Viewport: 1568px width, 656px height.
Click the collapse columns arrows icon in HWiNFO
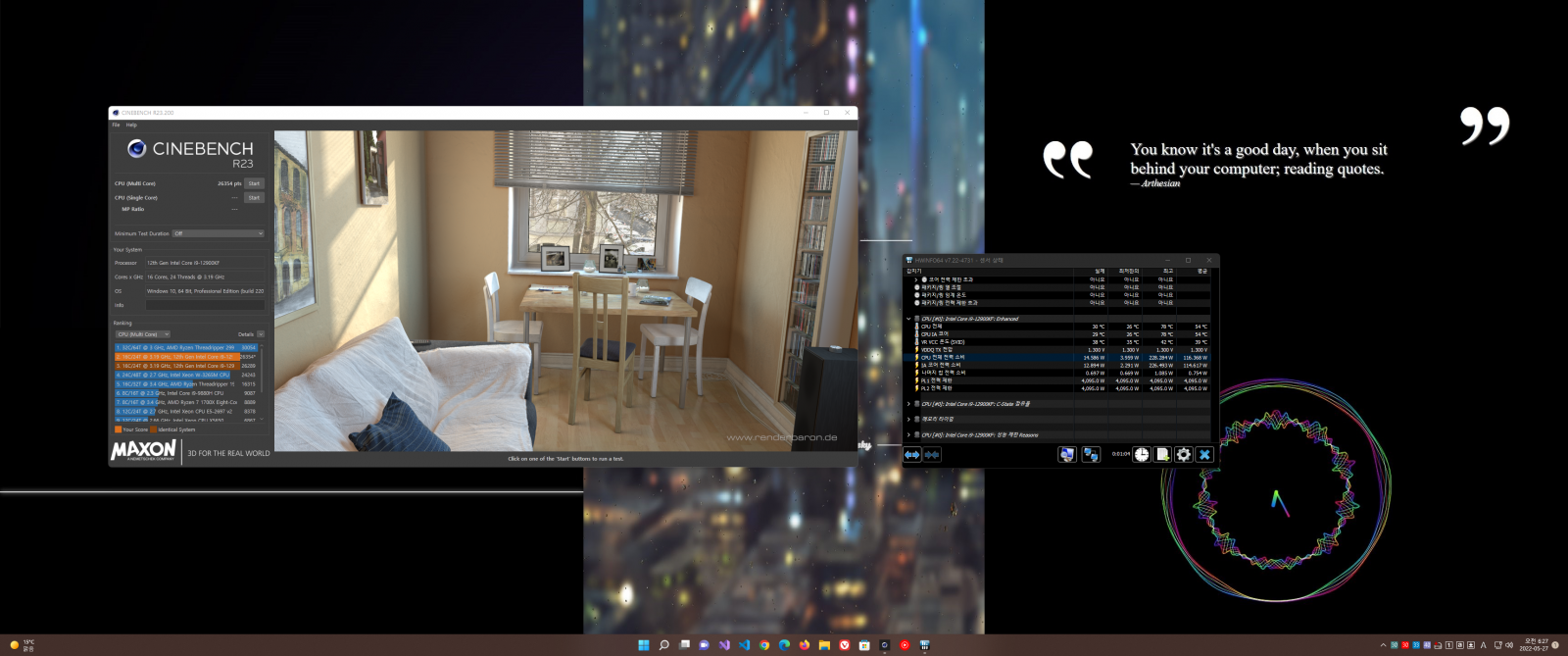click(x=932, y=454)
